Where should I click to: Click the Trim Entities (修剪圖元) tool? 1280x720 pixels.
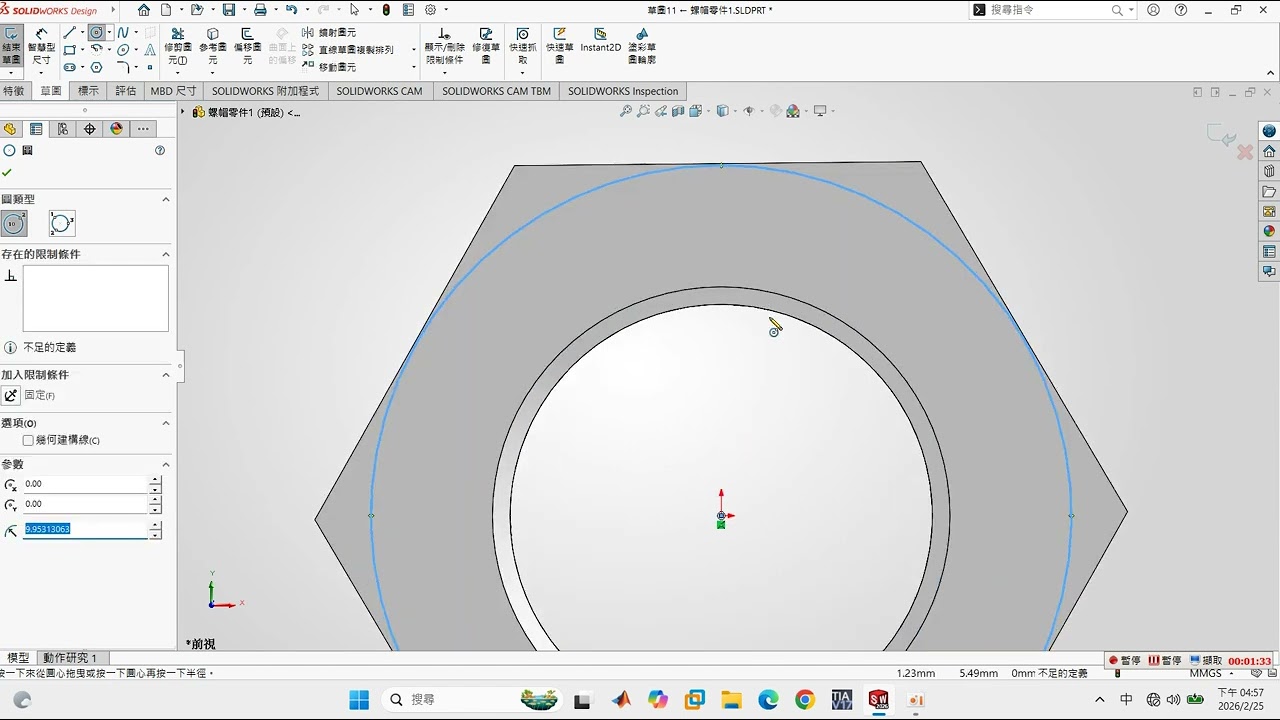(x=177, y=46)
